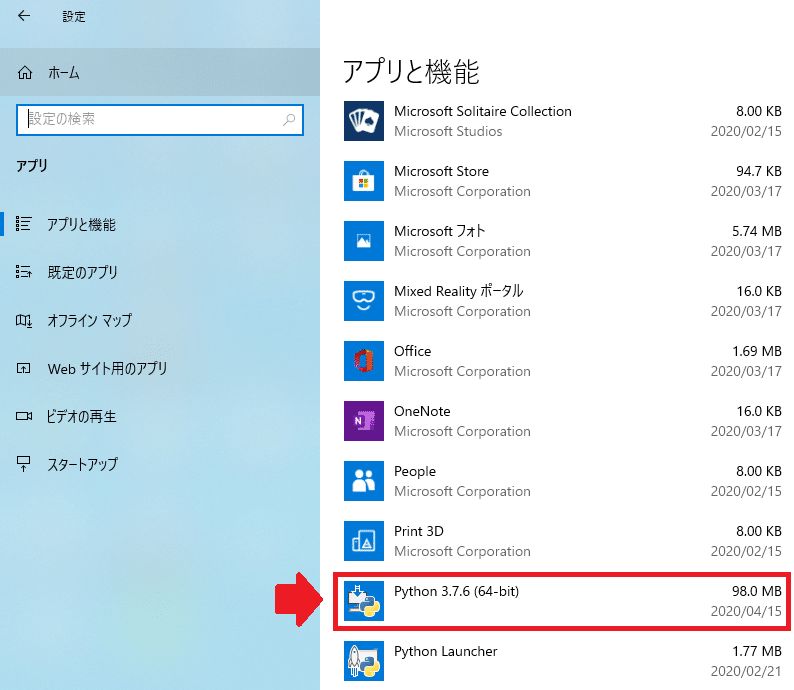Open ビデオの再生 settings
The width and height of the screenshot is (794, 690).
[160, 416]
